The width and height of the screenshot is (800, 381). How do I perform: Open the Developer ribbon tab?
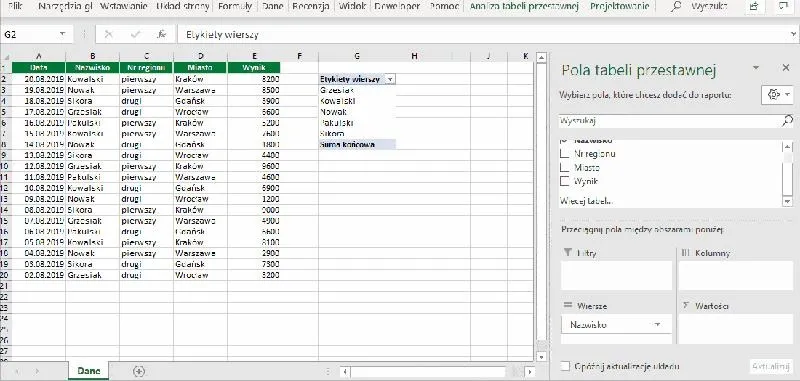point(397,7)
